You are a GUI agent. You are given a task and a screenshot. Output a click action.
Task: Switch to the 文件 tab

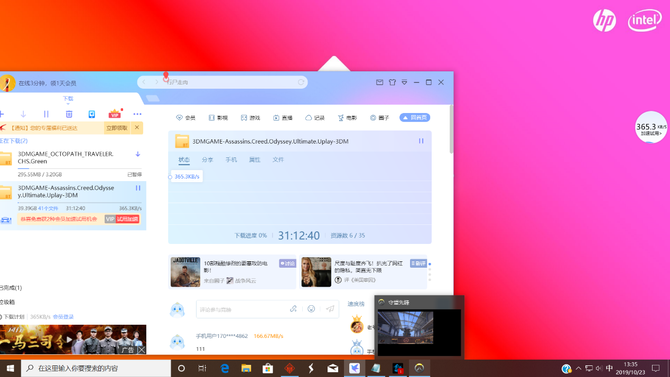[x=278, y=159]
